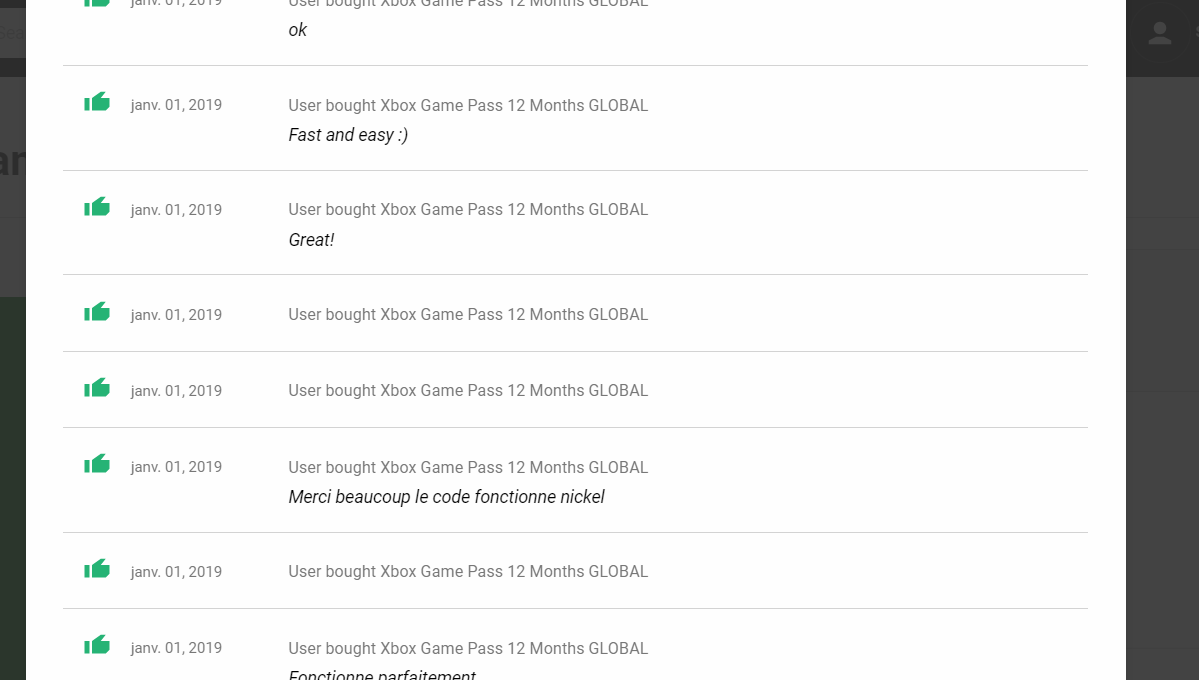Click the dimmed search field behind the overlay
1199x680 pixels.
click(x=13, y=33)
